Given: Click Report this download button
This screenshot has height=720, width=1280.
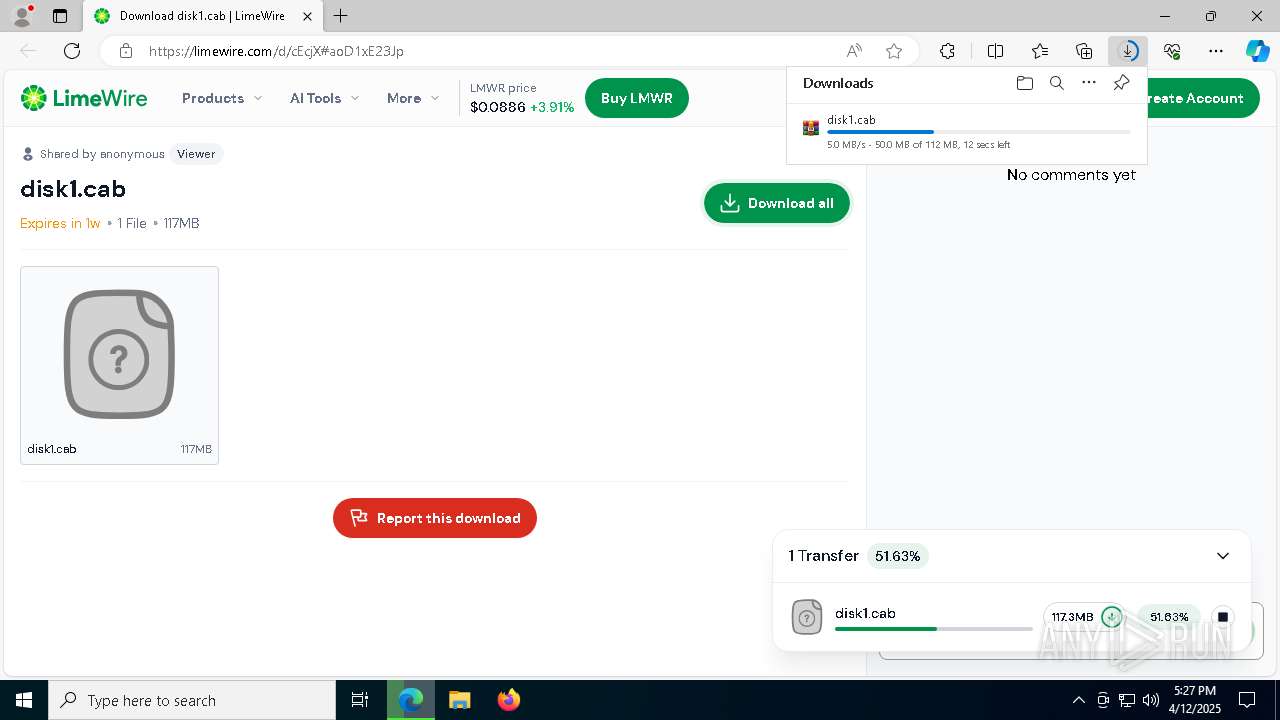Looking at the screenshot, I should 435,518.
